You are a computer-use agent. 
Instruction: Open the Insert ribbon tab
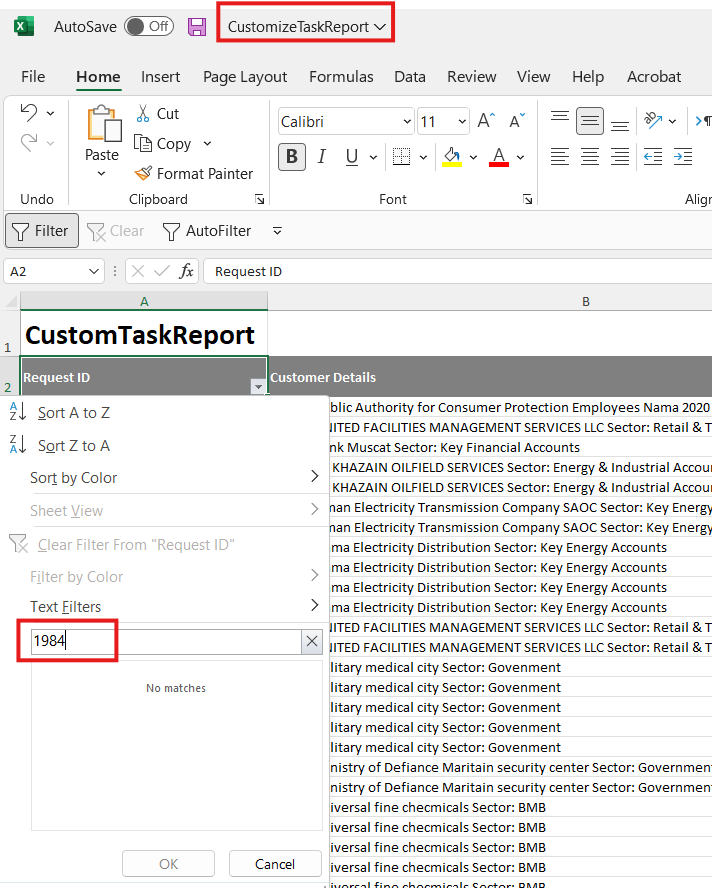coord(160,77)
